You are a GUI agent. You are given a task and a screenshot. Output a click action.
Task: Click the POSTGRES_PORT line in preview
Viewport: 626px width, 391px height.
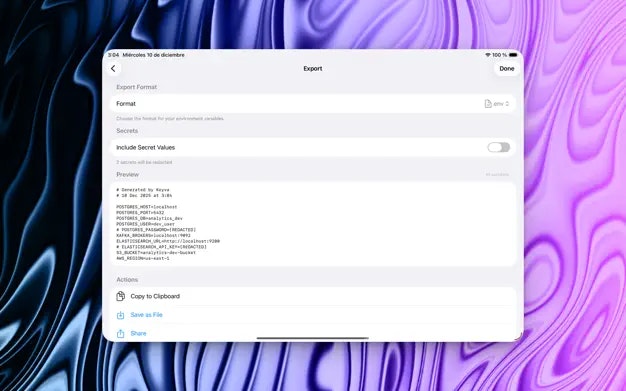[140, 213]
